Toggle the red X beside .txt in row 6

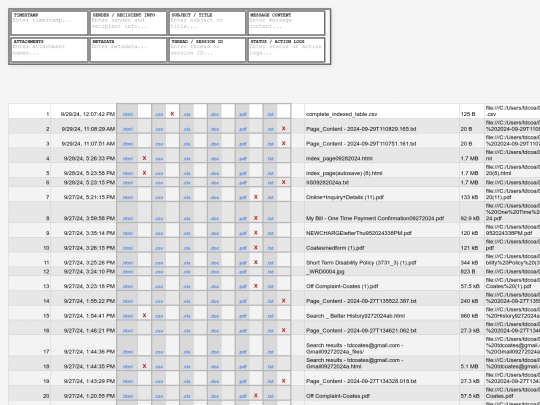(283, 182)
